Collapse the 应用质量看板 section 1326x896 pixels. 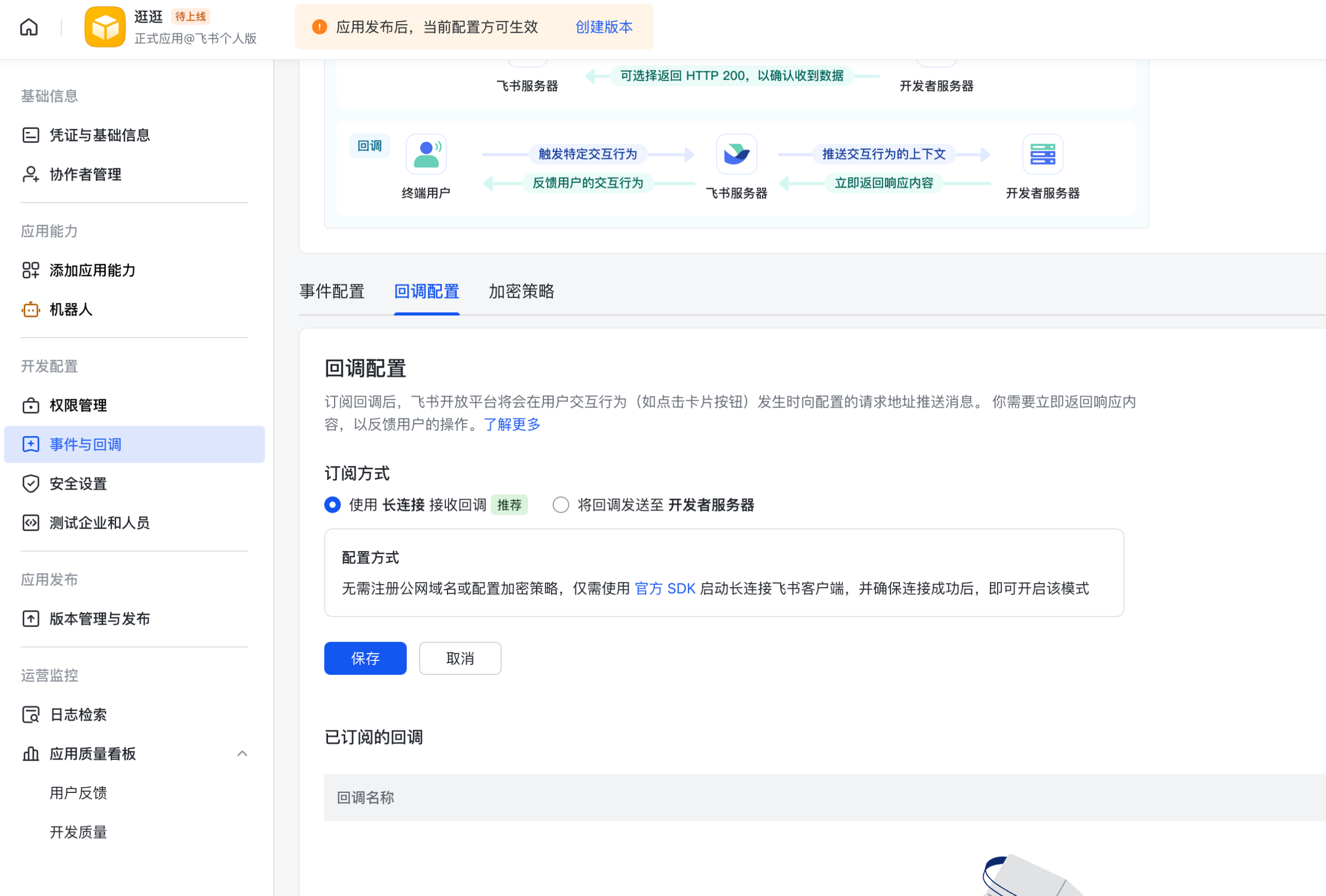243,754
